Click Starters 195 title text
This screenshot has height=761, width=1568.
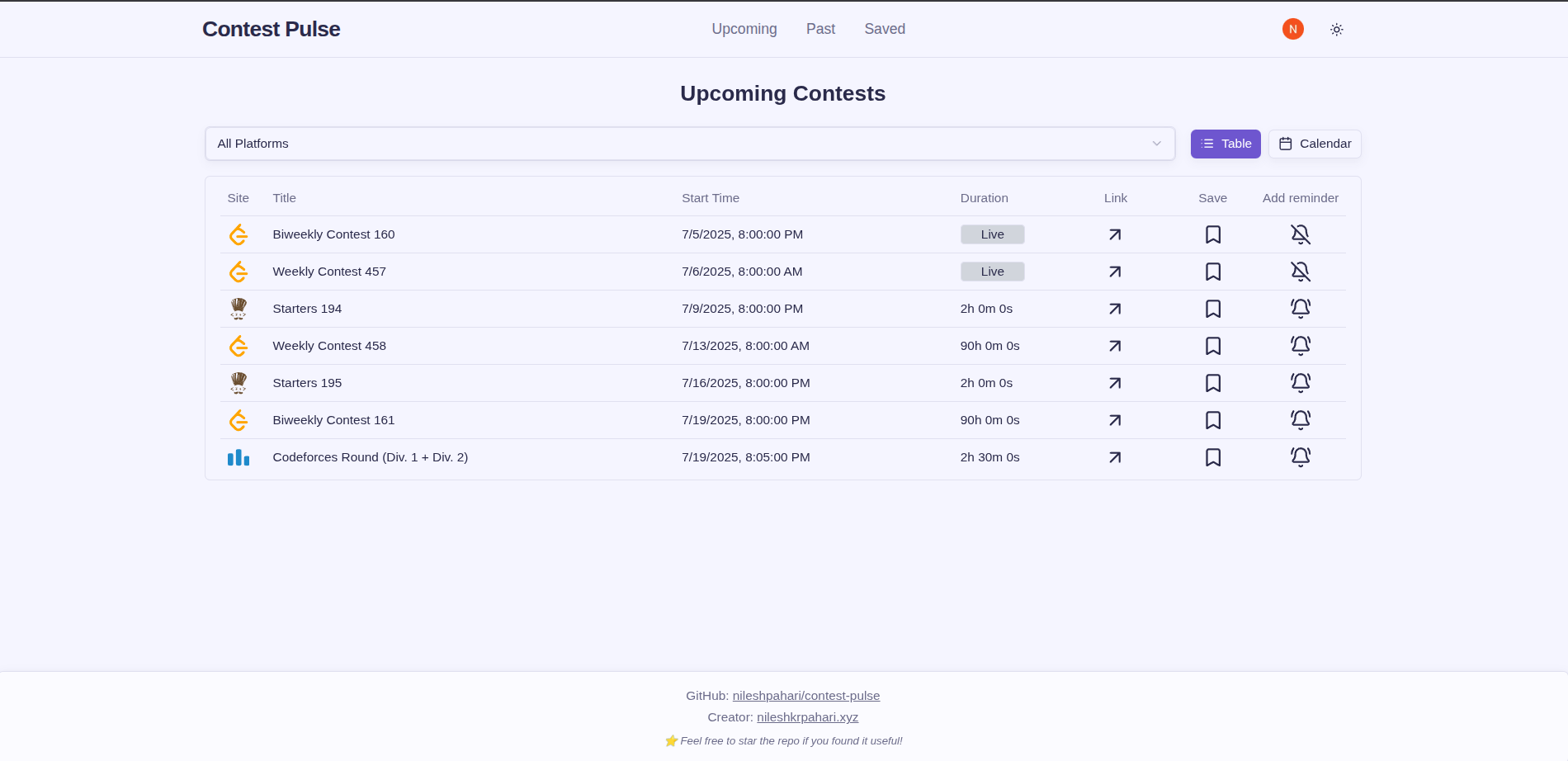307,383
